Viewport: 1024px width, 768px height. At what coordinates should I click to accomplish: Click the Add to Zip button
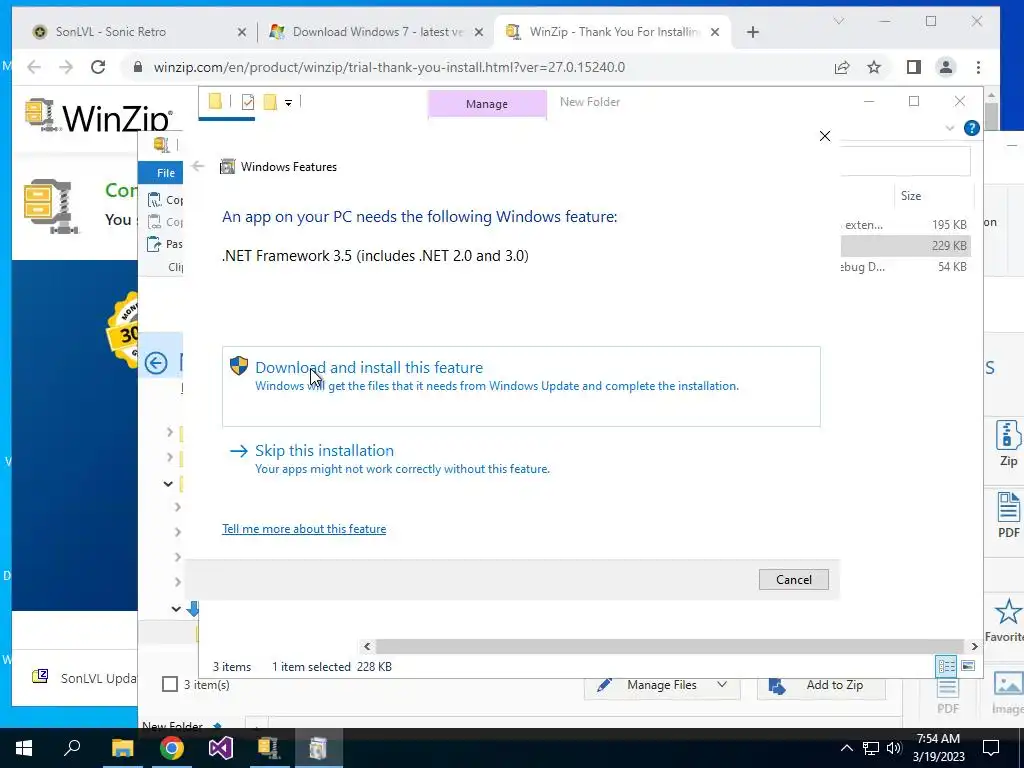click(x=821, y=685)
